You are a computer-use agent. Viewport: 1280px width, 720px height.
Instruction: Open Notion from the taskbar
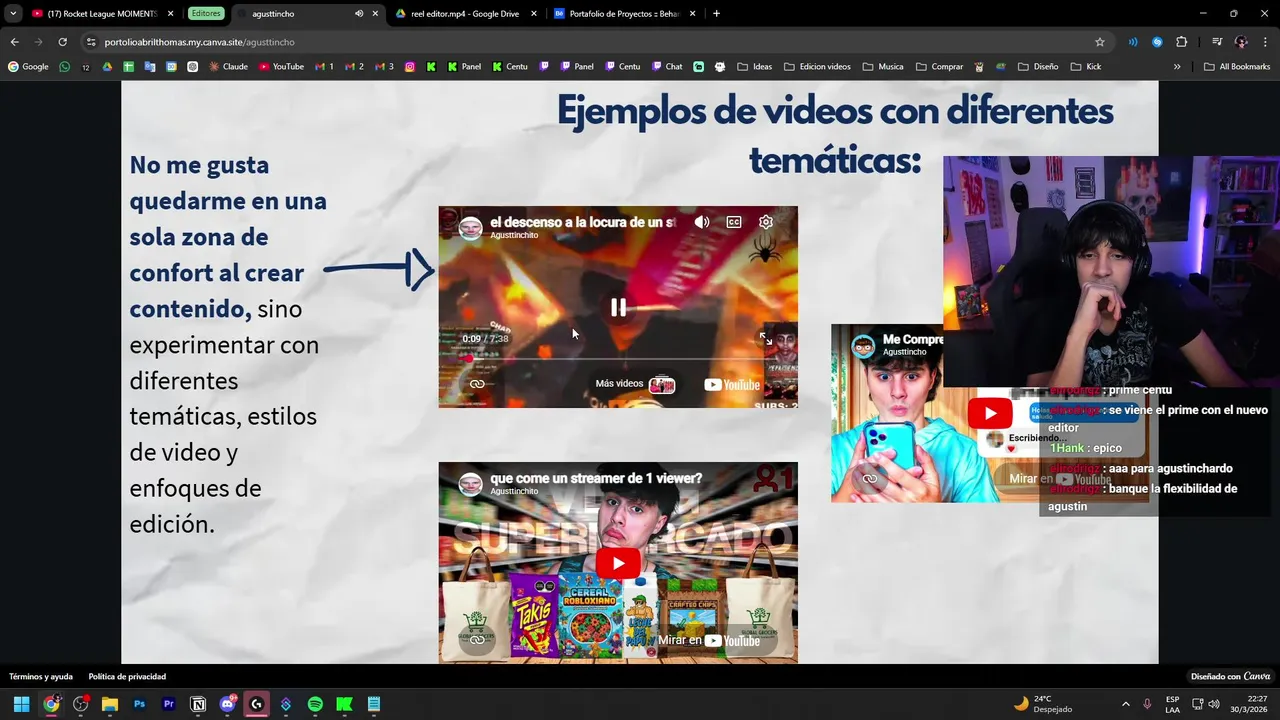(198, 704)
